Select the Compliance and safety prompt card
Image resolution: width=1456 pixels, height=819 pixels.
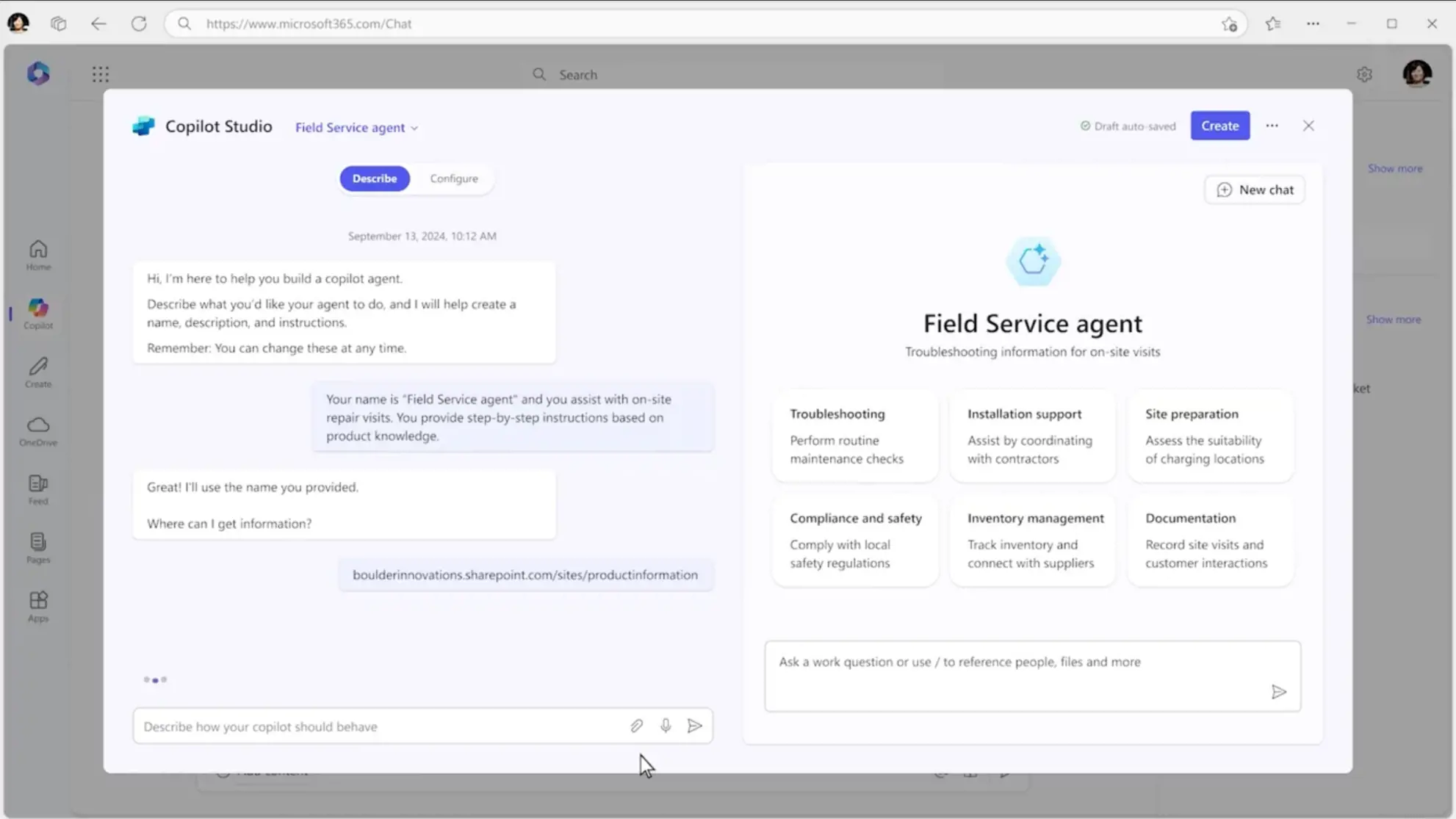pos(855,540)
